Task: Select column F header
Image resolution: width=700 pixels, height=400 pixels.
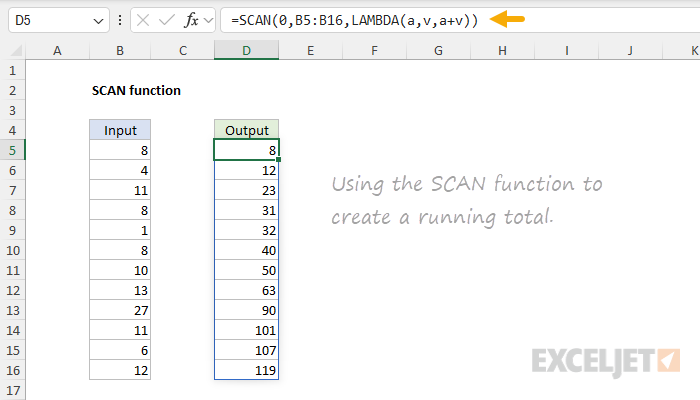Action: tap(374, 50)
